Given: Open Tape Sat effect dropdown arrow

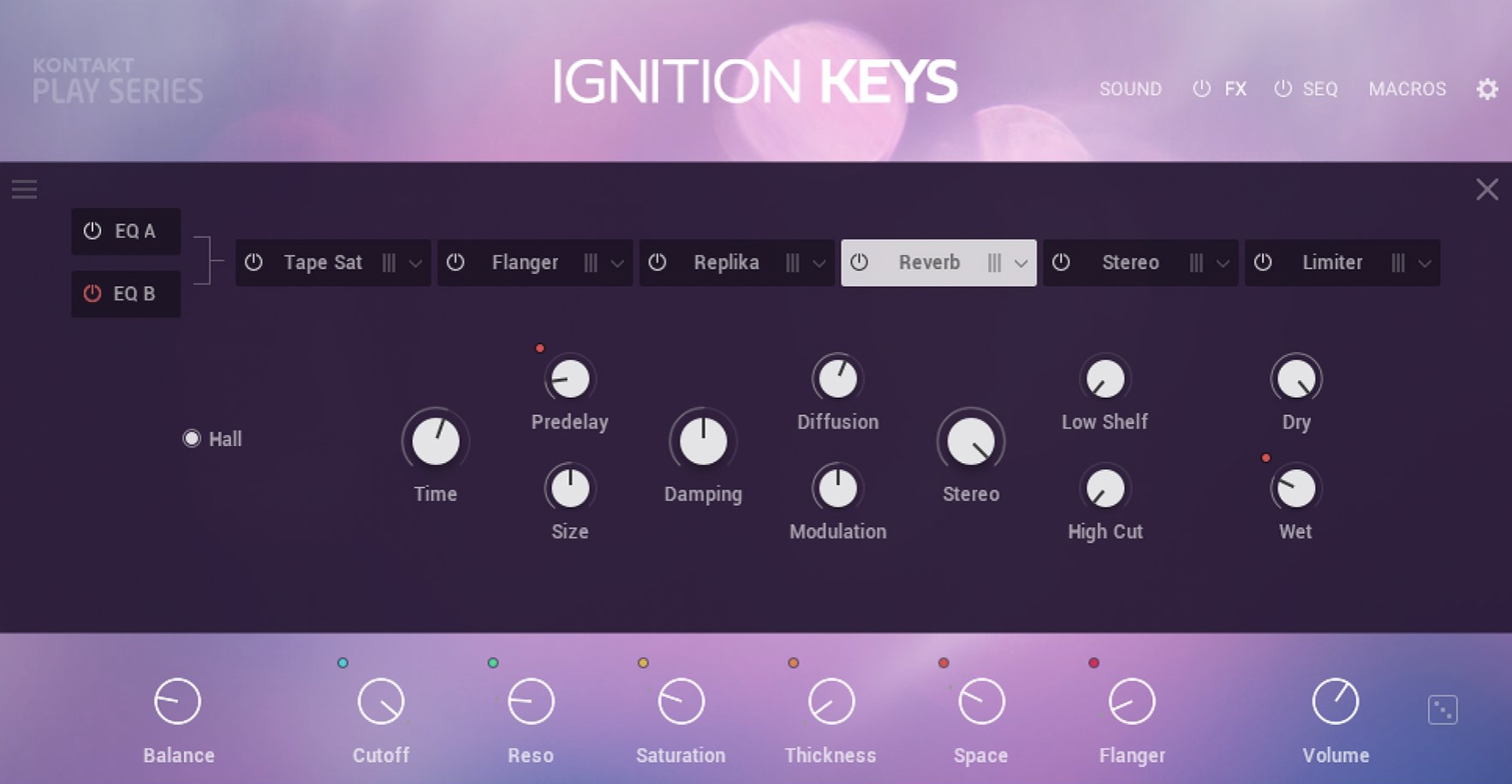Looking at the screenshot, I should [x=415, y=264].
